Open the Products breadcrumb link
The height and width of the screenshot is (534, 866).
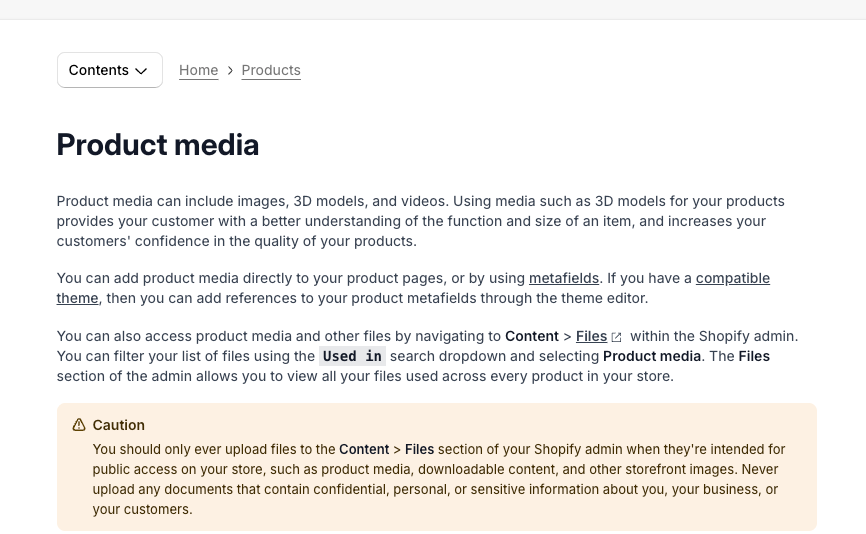(x=271, y=70)
